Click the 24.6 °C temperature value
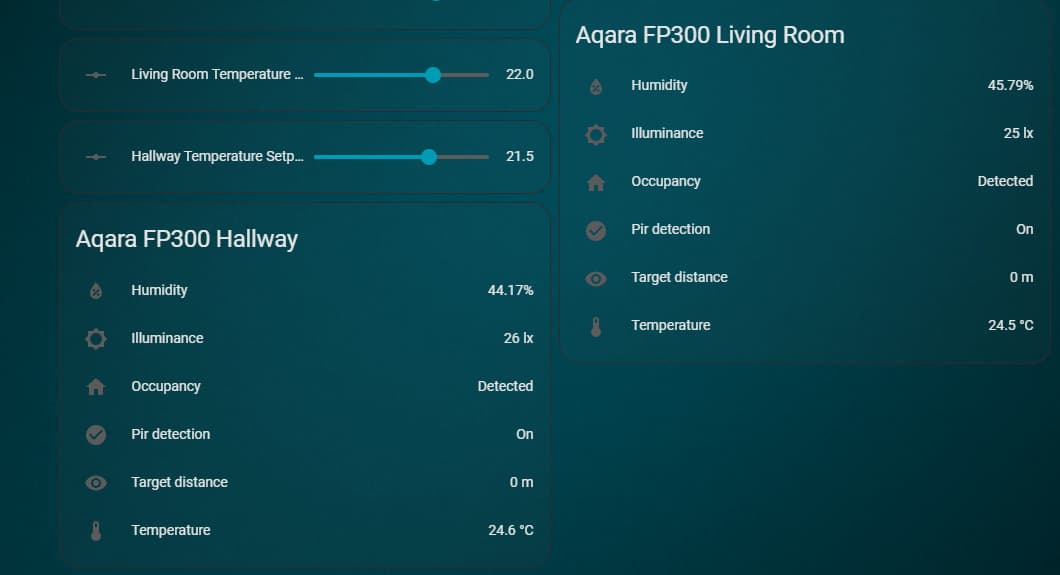Viewport: 1060px width, 575px height. pos(510,530)
